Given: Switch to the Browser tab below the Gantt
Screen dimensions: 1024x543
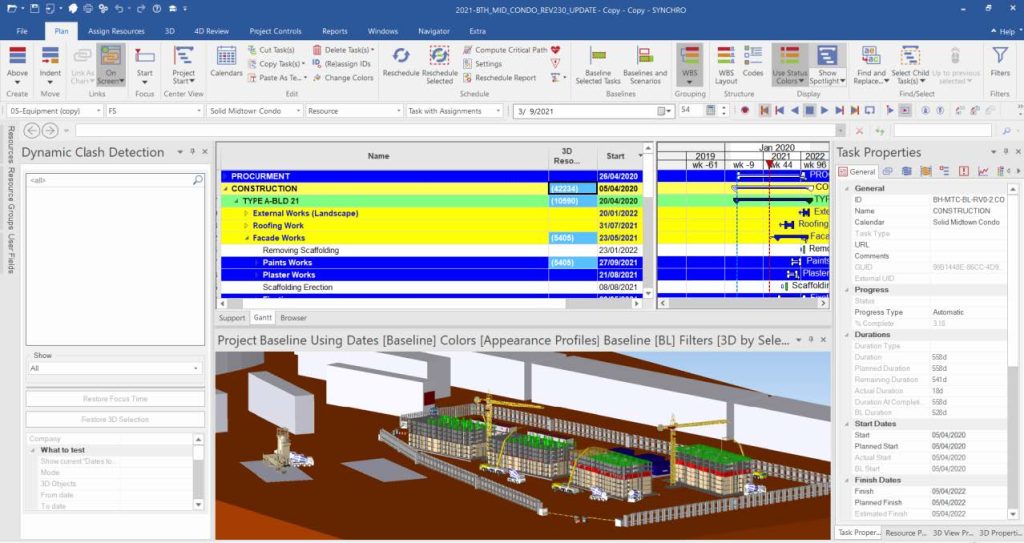Looking at the screenshot, I should [x=293, y=318].
